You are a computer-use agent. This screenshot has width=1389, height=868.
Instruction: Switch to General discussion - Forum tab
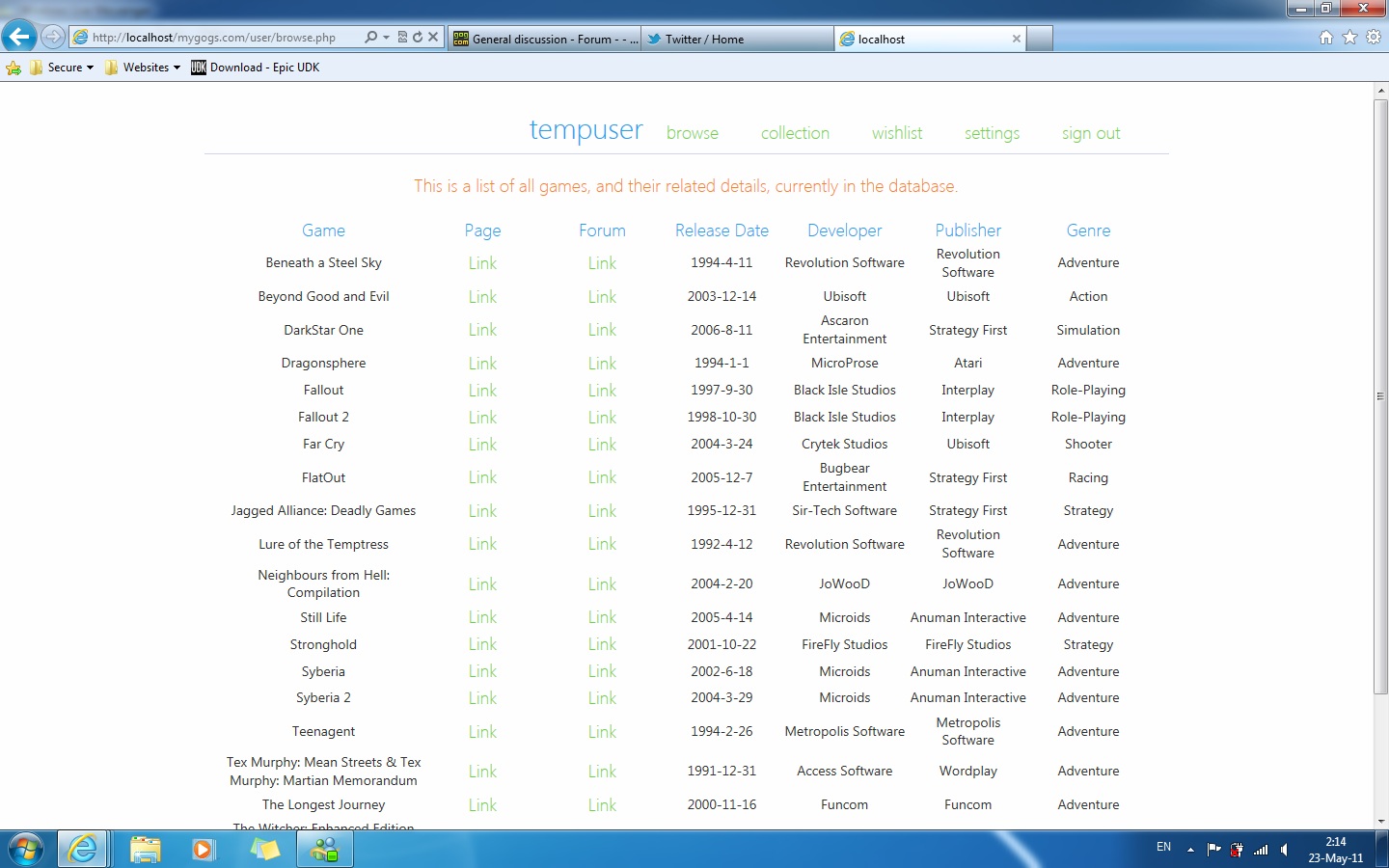pyautogui.click(x=545, y=39)
